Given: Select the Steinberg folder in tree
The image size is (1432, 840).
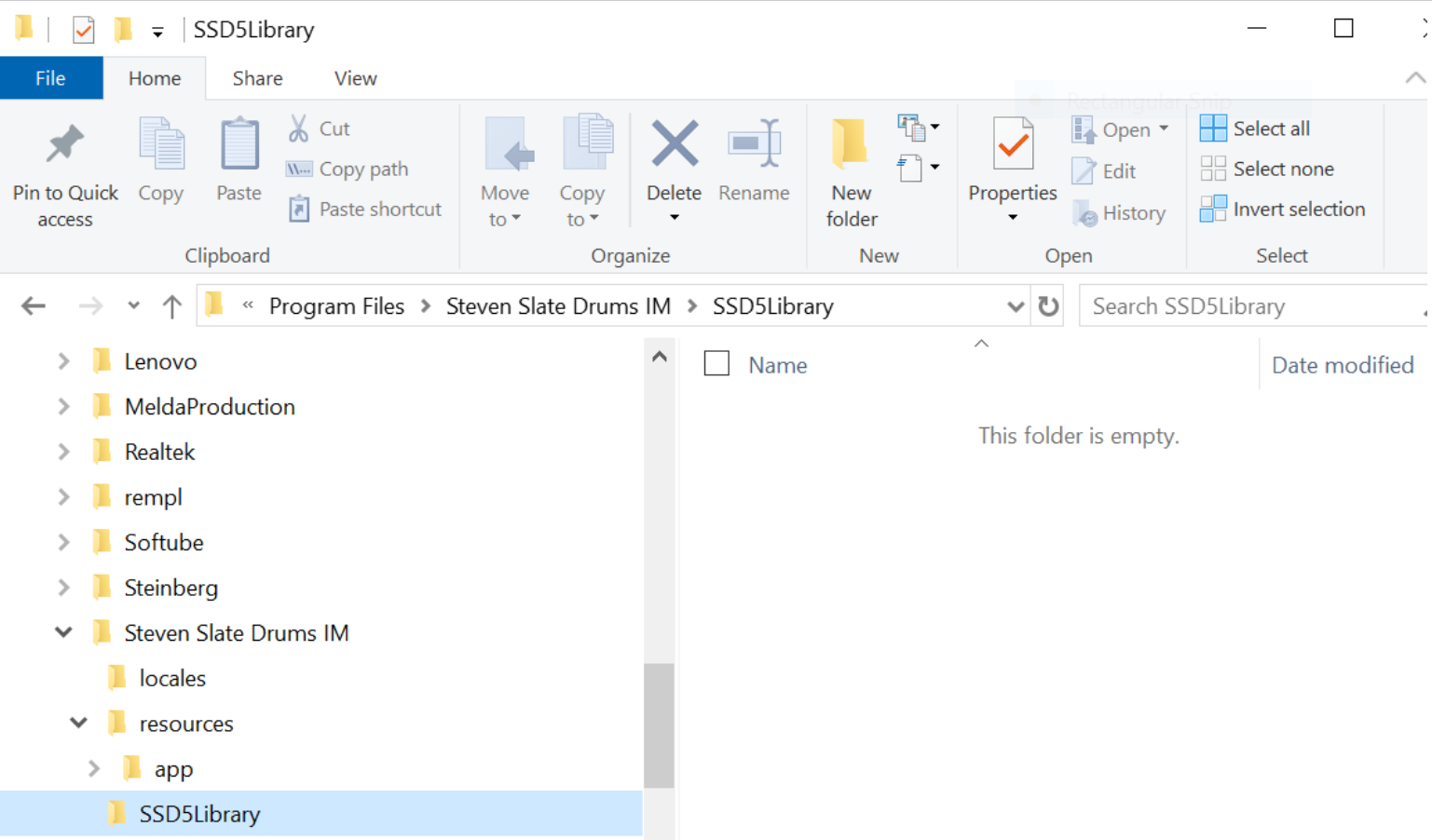Looking at the screenshot, I should [x=170, y=588].
